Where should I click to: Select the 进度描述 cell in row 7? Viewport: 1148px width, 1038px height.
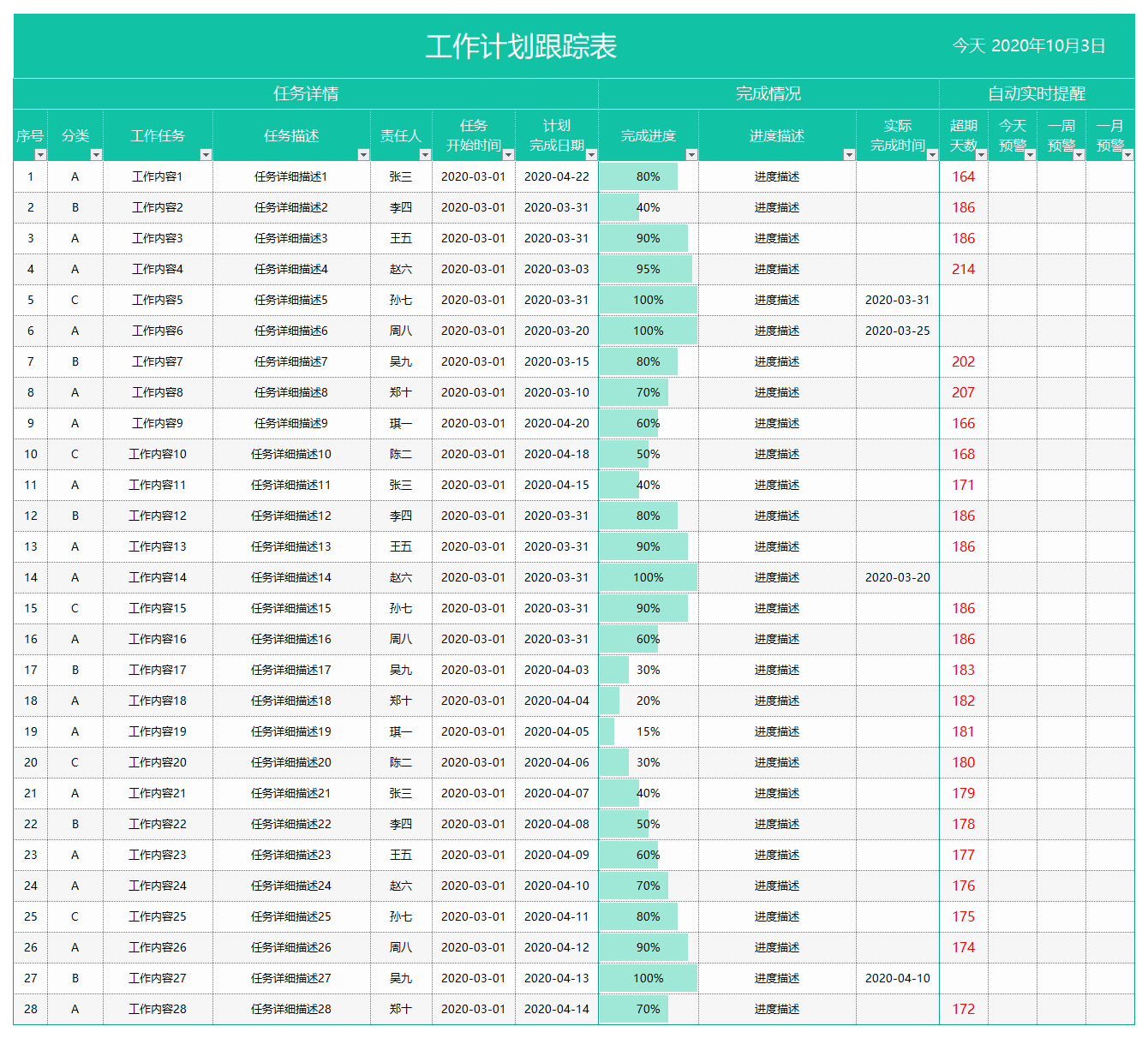click(777, 361)
